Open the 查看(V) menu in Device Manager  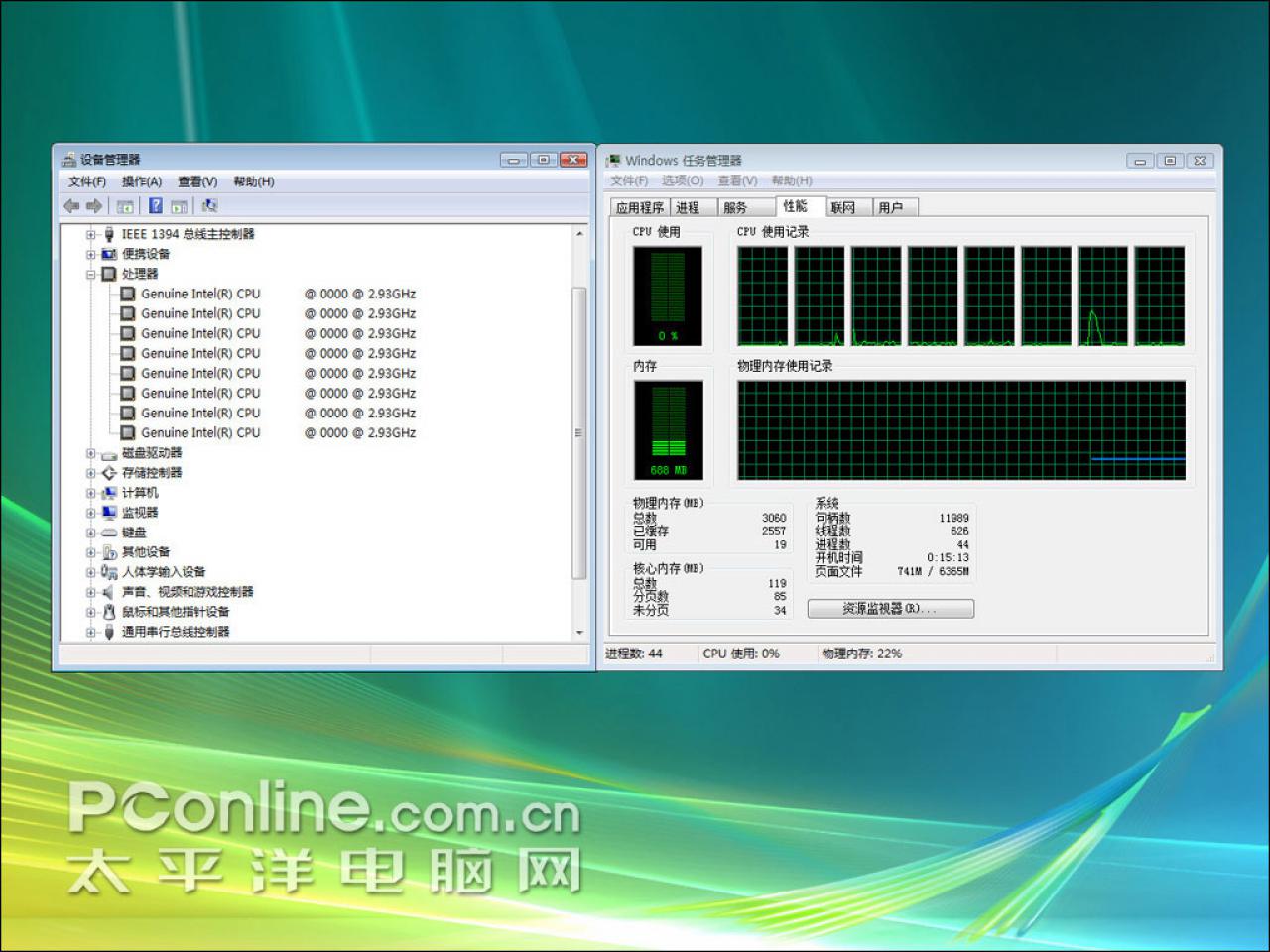pyautogui.click(x=197, y=181)
